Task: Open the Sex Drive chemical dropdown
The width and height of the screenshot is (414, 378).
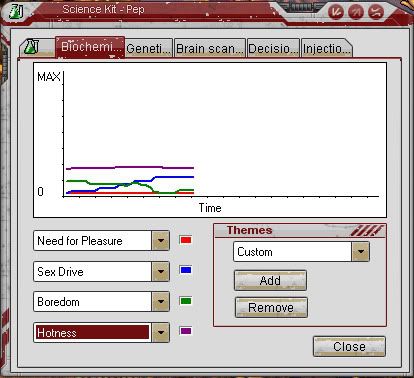Action: [x=161, y=271]
